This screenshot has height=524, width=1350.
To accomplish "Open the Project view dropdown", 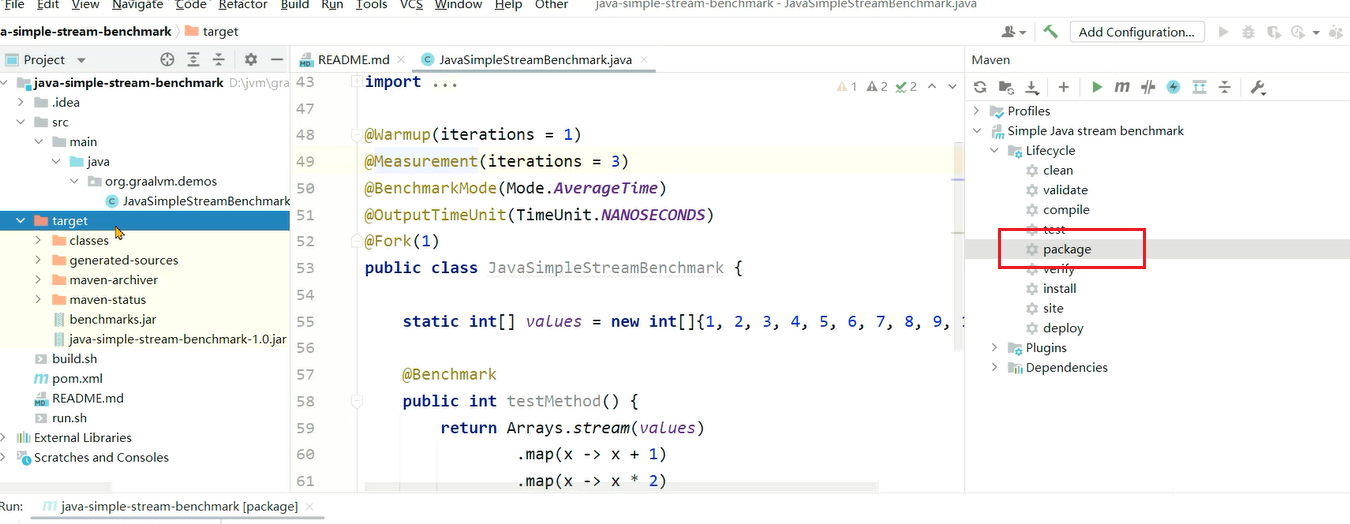I will pos(81,60).
